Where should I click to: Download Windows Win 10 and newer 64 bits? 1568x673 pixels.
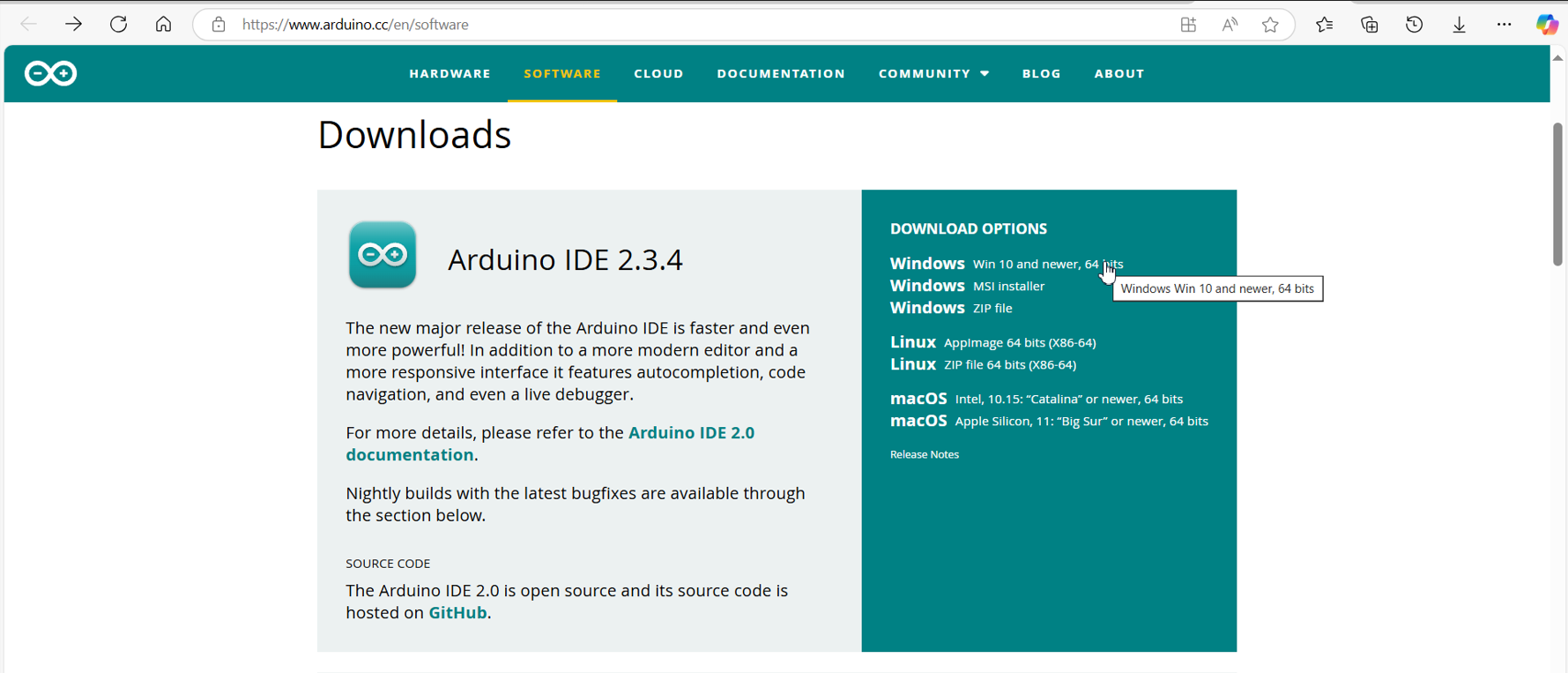tap(1007, 264)
